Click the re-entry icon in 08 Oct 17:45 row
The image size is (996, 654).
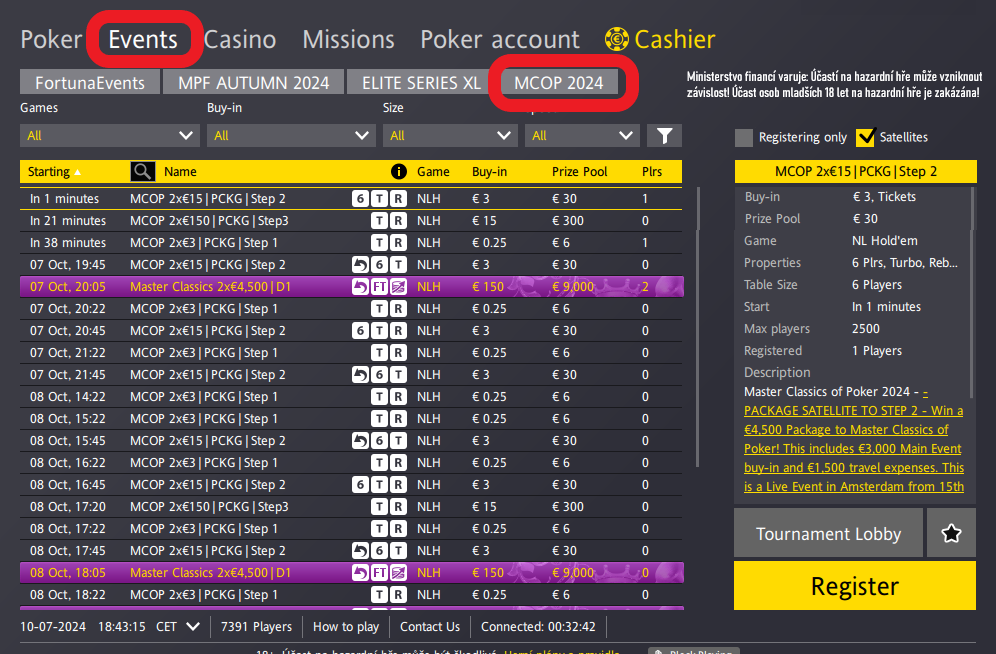(x=360, y=551)
